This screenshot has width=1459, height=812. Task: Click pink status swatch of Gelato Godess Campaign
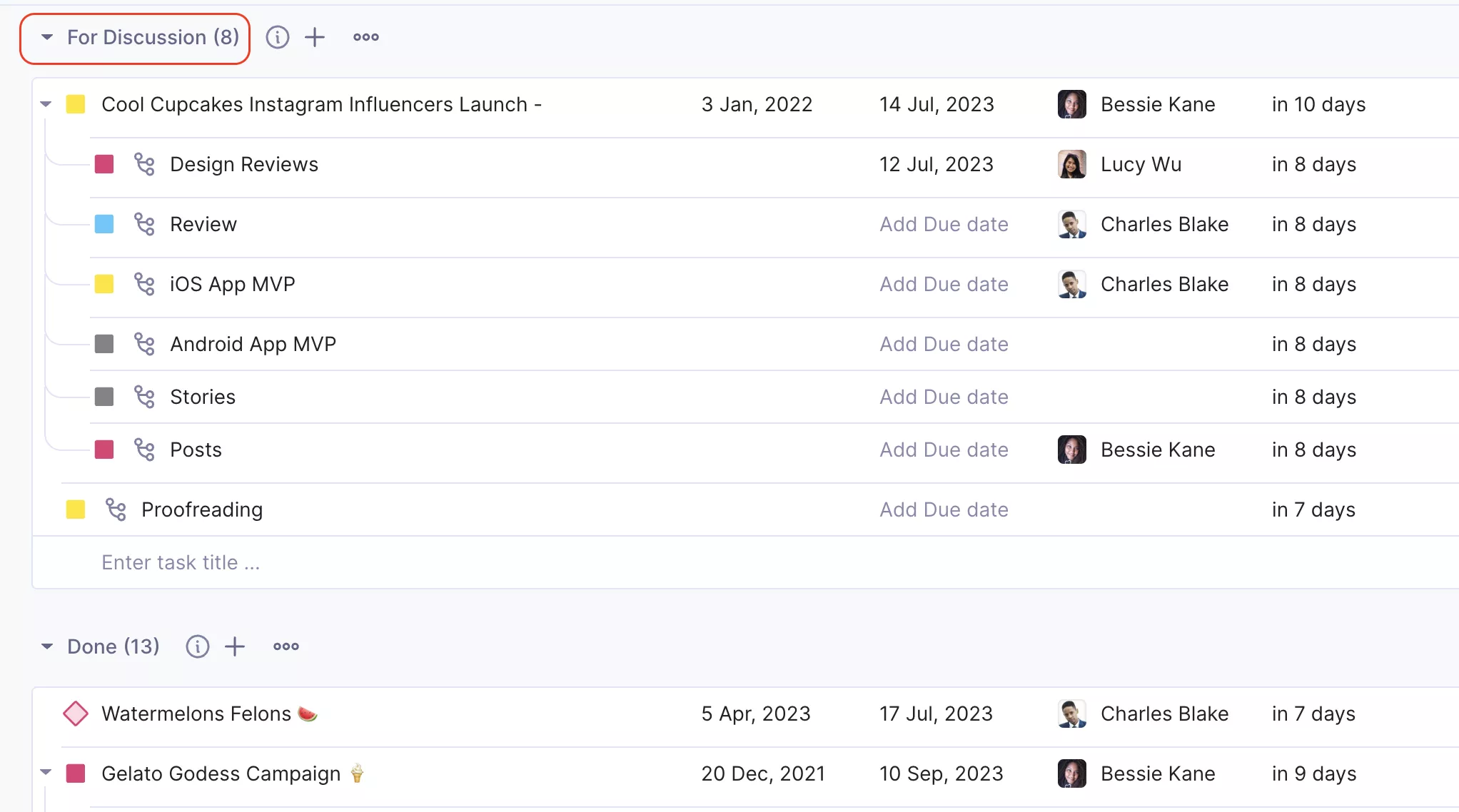[x=76, y=773]
